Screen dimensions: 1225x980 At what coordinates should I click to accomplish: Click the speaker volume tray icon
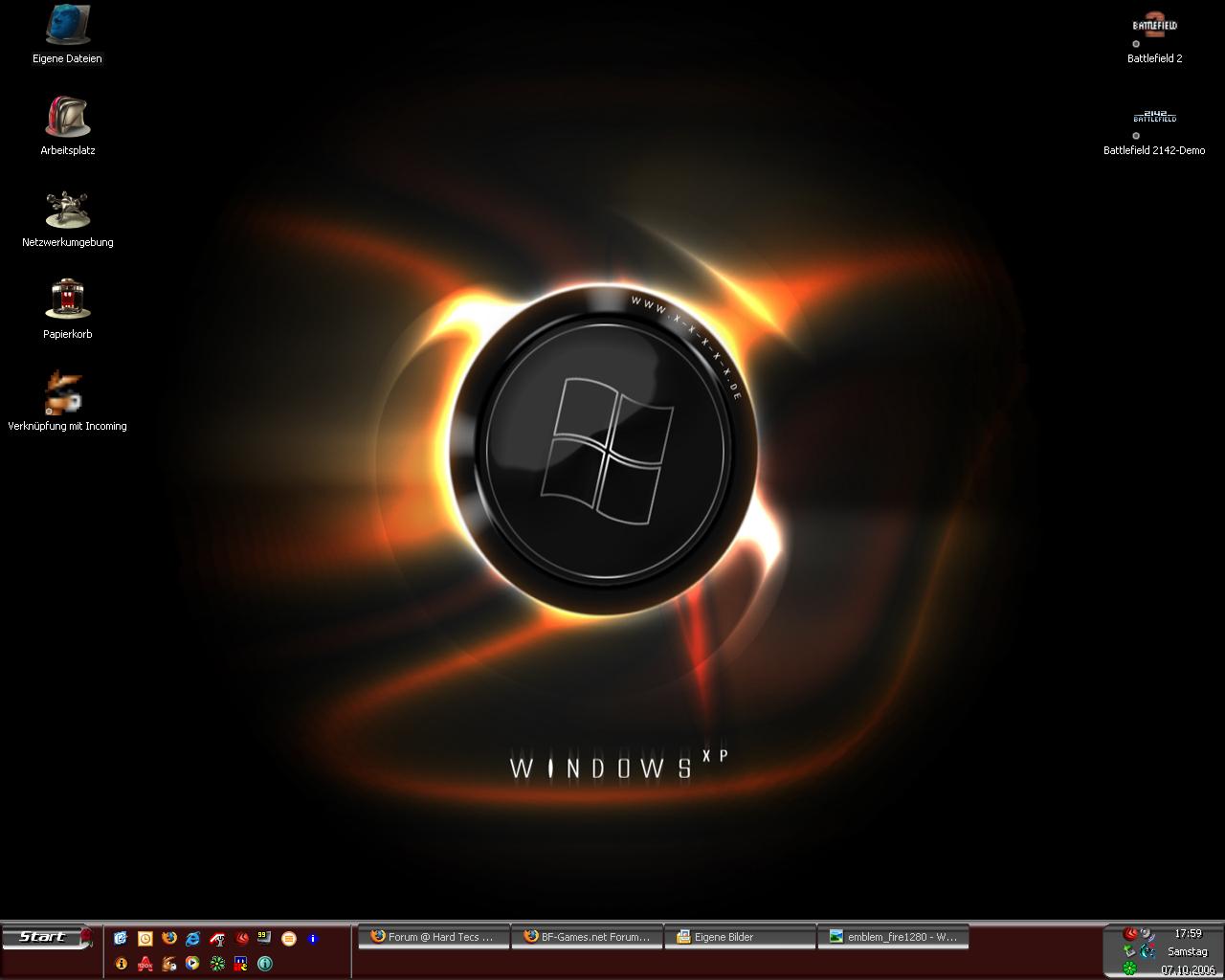(x=1147, y=934)
